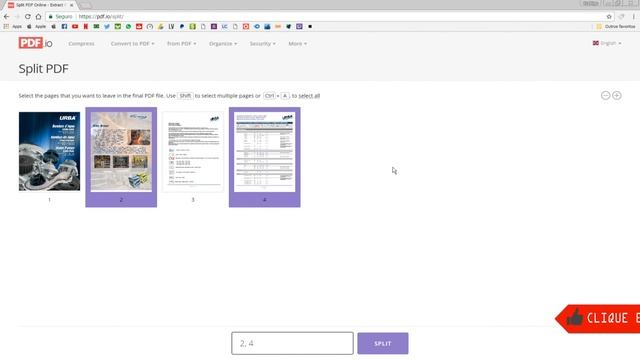
Task: Open the LV bookmark icon
Action: [x=171, y=27]
